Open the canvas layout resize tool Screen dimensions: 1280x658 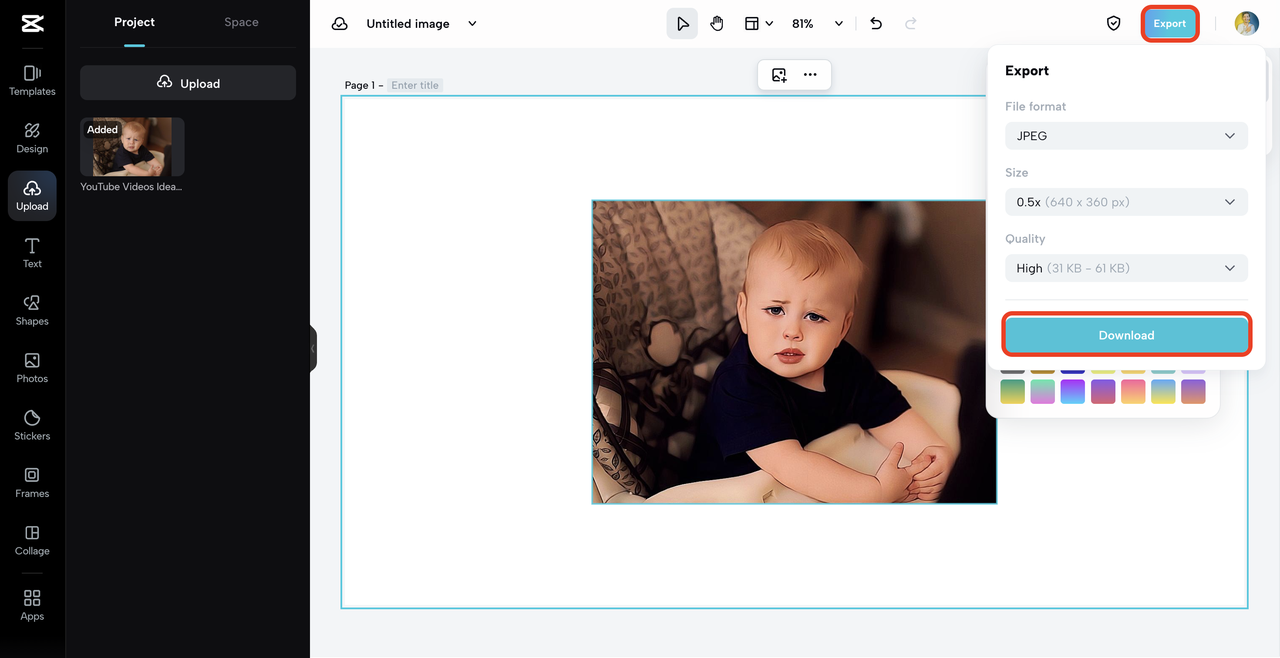point(759,23)
